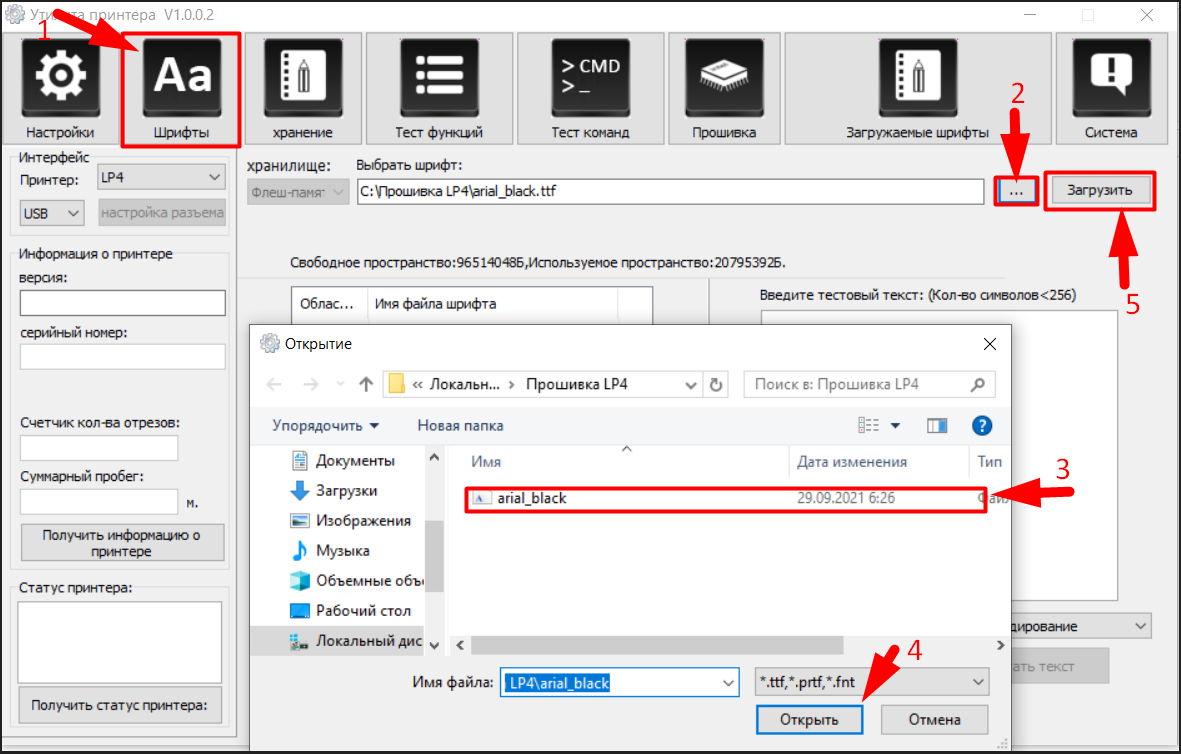Click the up-folder arrow in the dialog
1181x754 pixels.
coord(366,384)
